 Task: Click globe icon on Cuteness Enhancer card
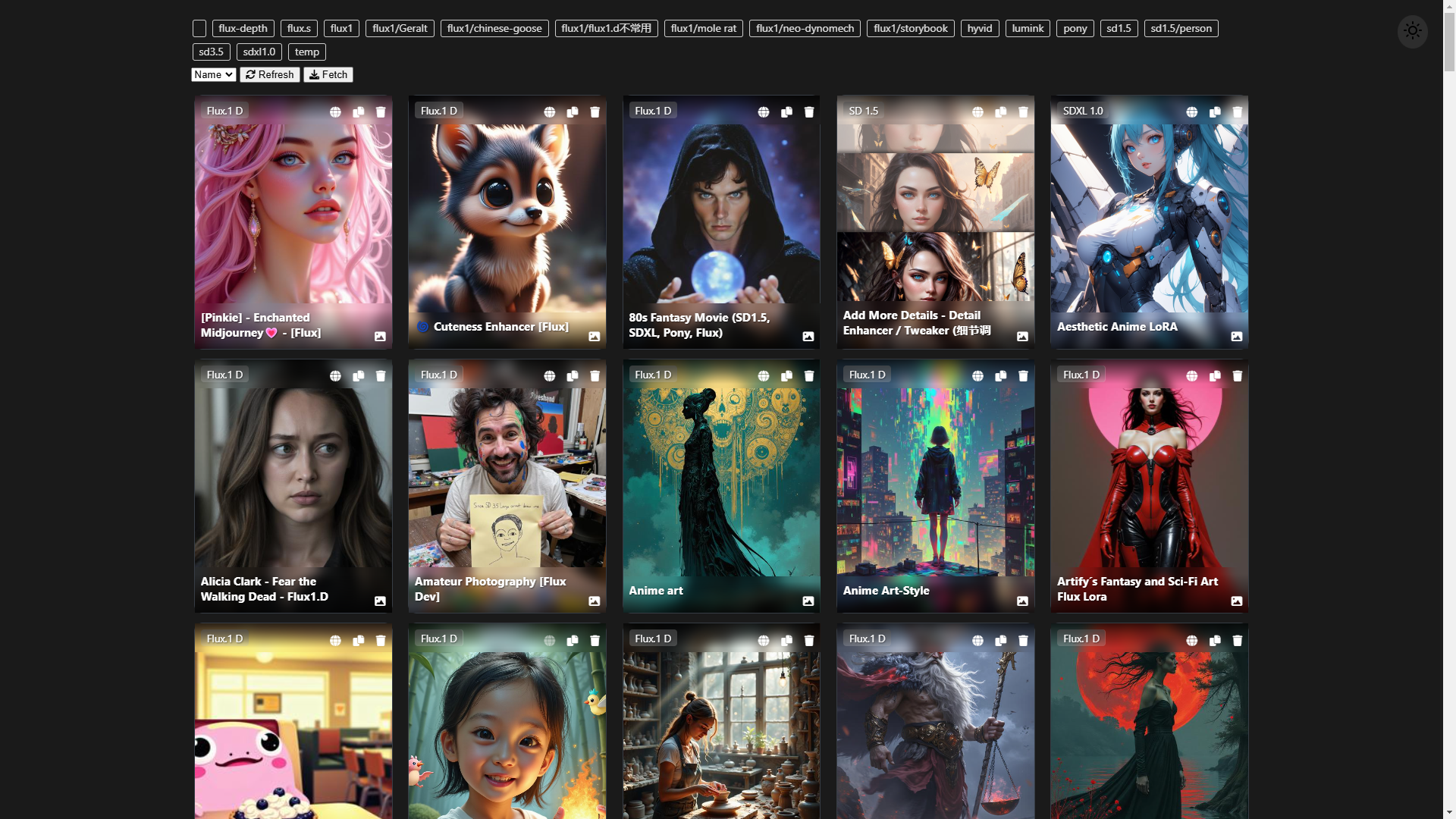click(549, 112)
